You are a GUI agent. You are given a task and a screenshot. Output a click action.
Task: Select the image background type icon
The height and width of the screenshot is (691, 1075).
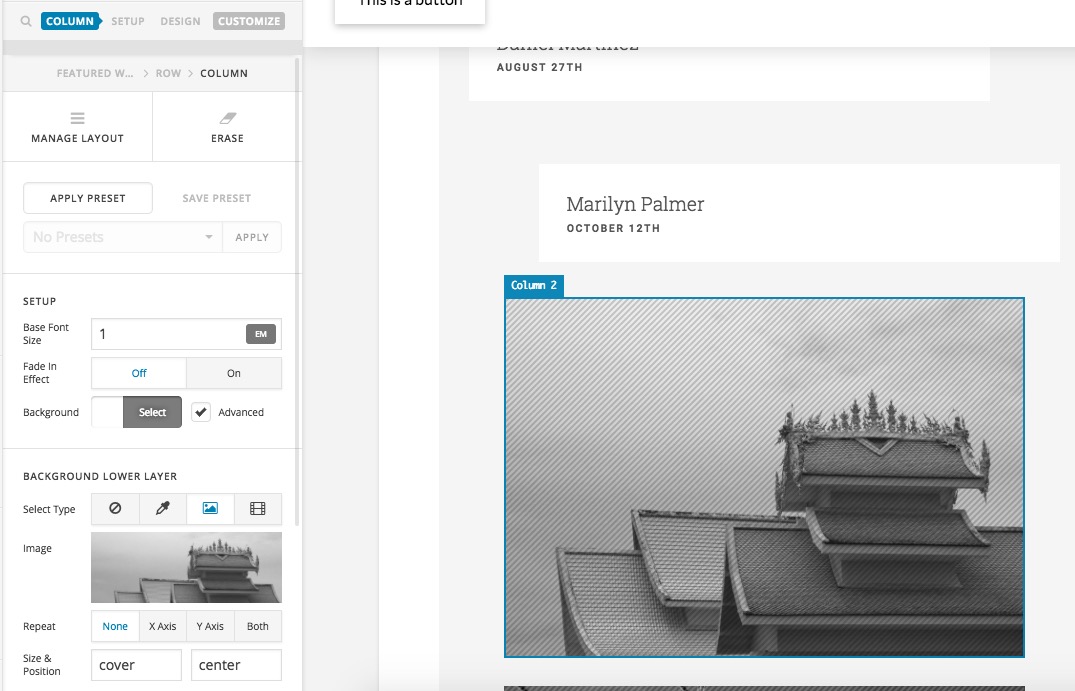tap(210, 509)
